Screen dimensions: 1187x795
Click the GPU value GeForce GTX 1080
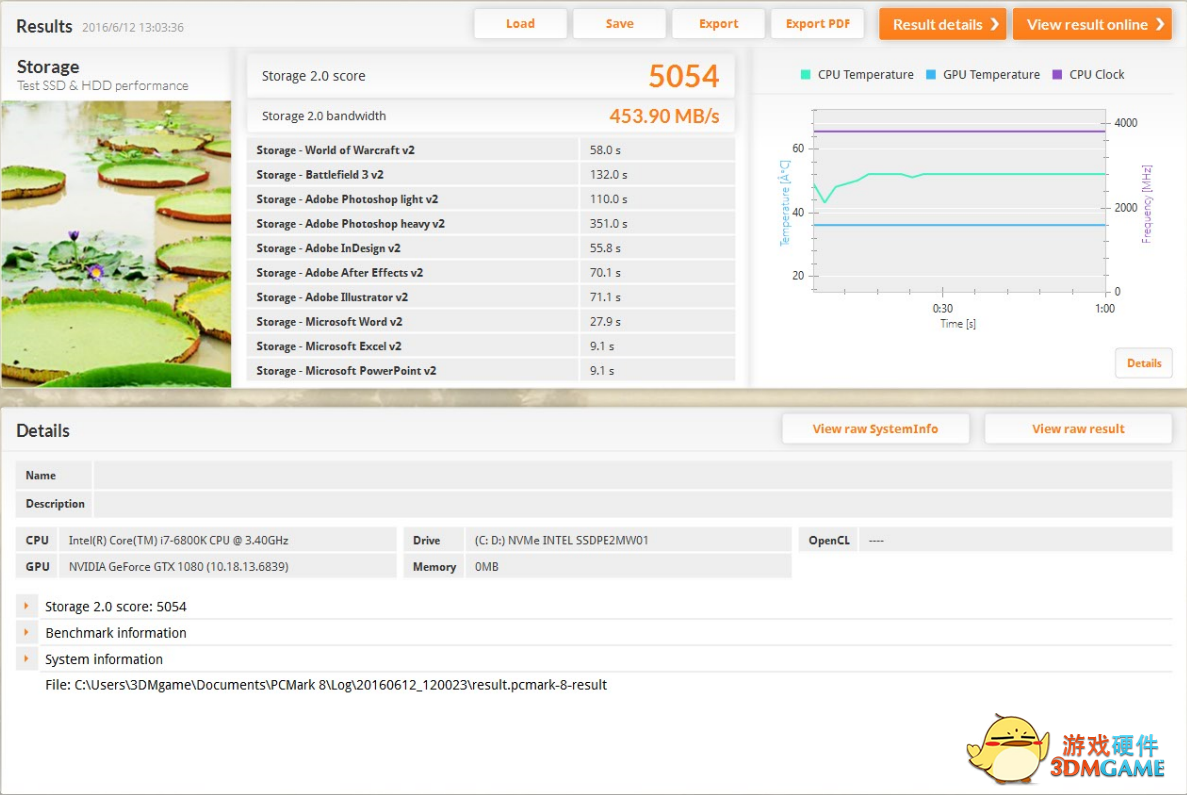click(x=179, y=566)
